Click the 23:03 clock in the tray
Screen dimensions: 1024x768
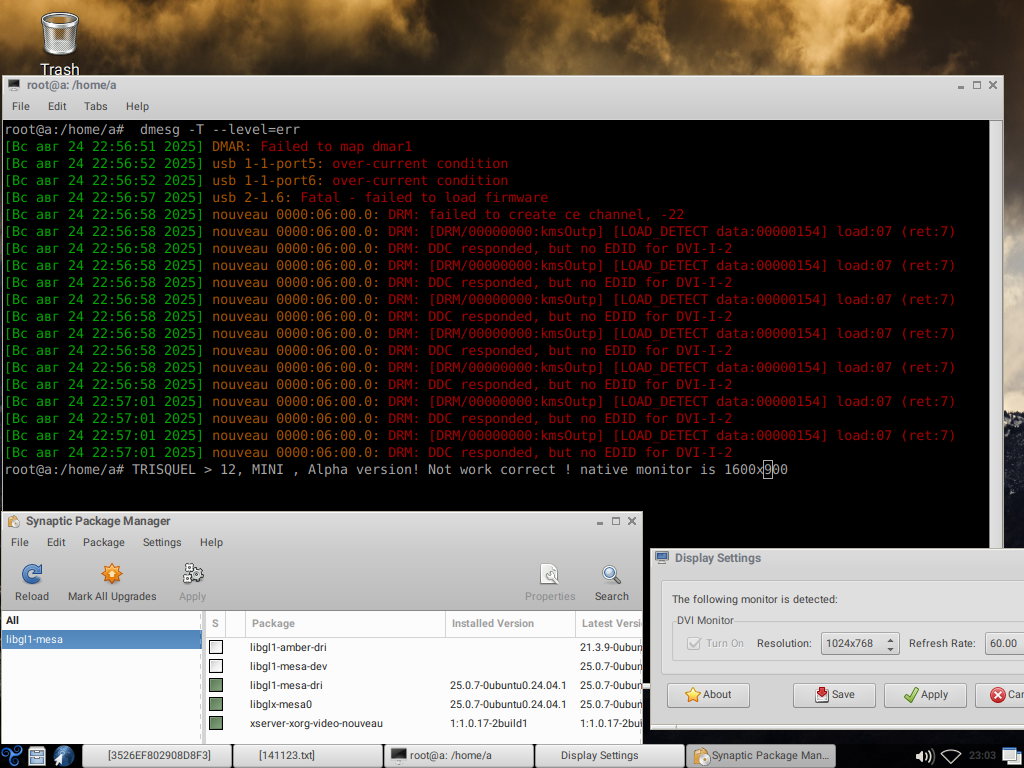(982, 756)
